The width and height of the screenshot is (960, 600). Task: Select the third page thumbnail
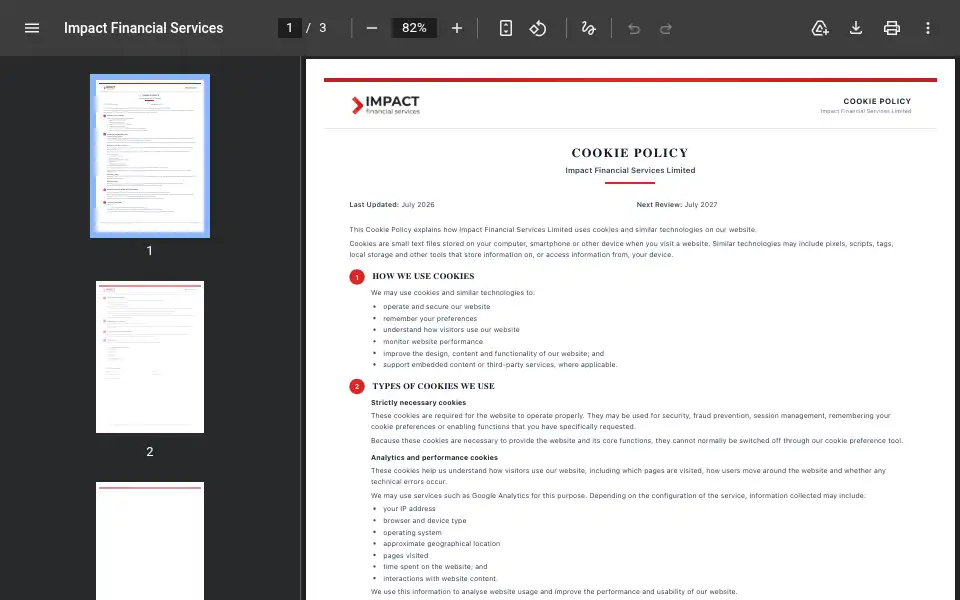(150, 541)
